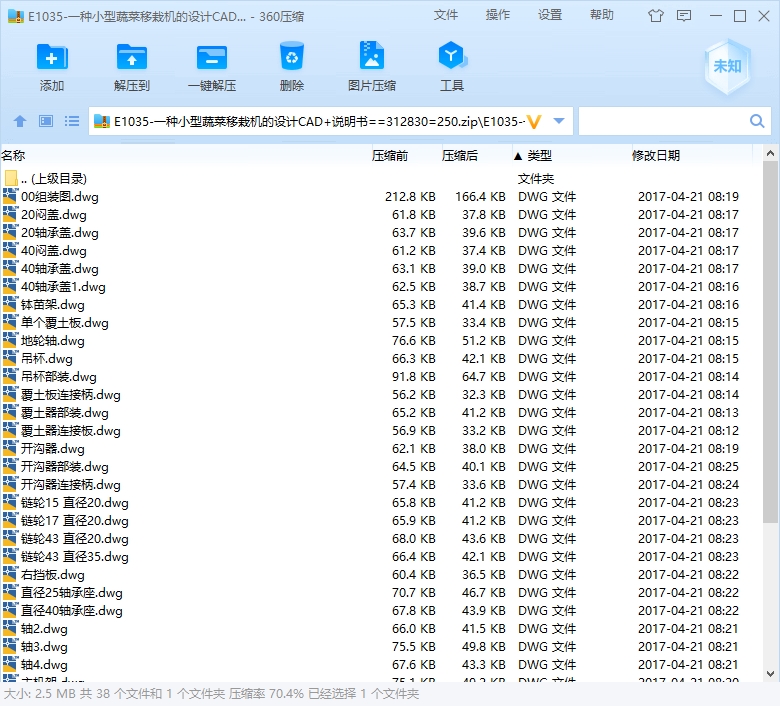Click the archive icon in the address bar
This screenshot has height=706, width=780.
(102, 121)
